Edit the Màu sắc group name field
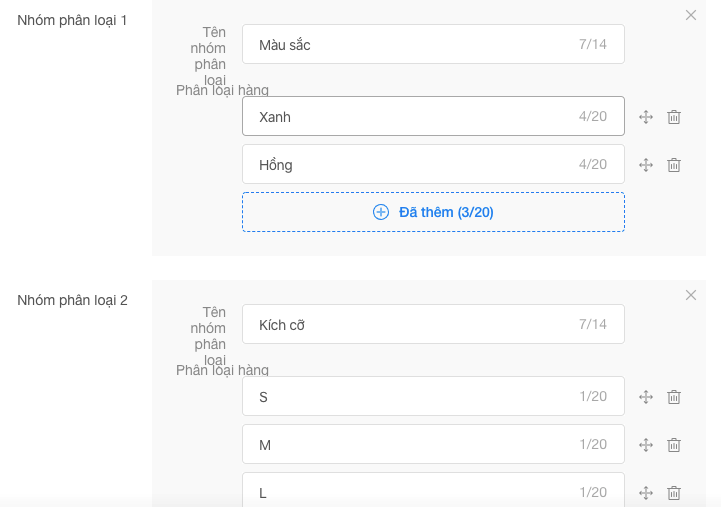721x516 pixels. click(x=410, y=45)
